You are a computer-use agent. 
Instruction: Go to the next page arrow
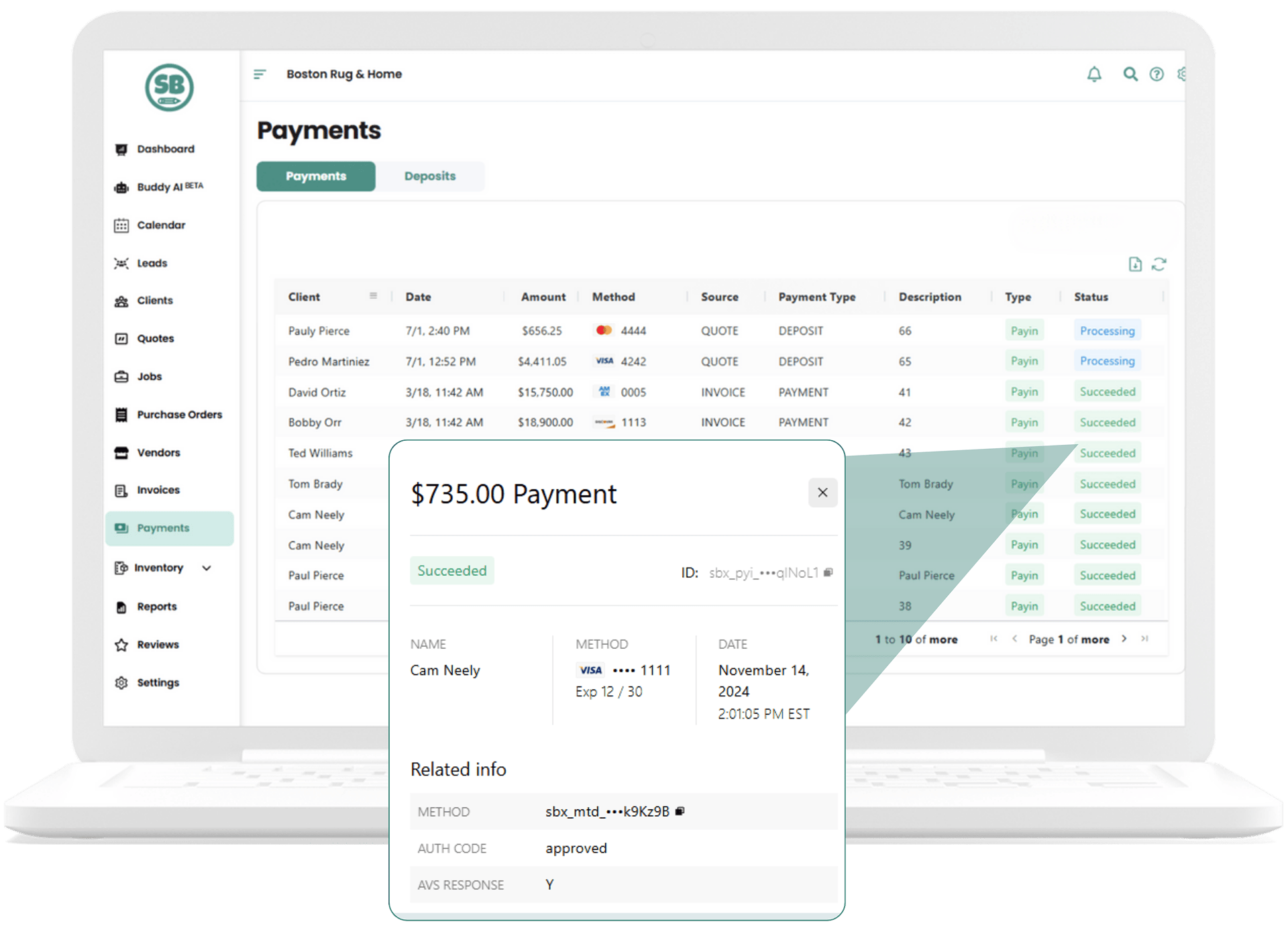click(x=1124, y=639)
